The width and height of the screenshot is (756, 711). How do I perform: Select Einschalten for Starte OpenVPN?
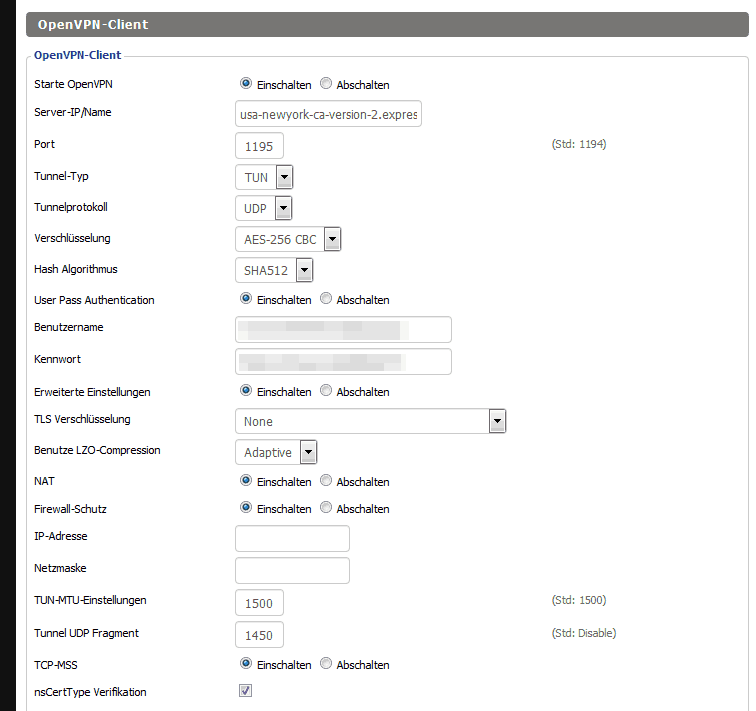click(x=246, y=83)
